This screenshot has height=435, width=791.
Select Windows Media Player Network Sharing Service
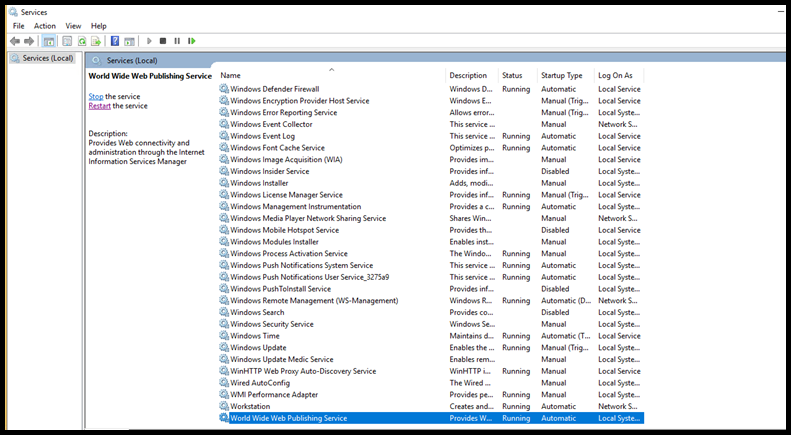431,218
